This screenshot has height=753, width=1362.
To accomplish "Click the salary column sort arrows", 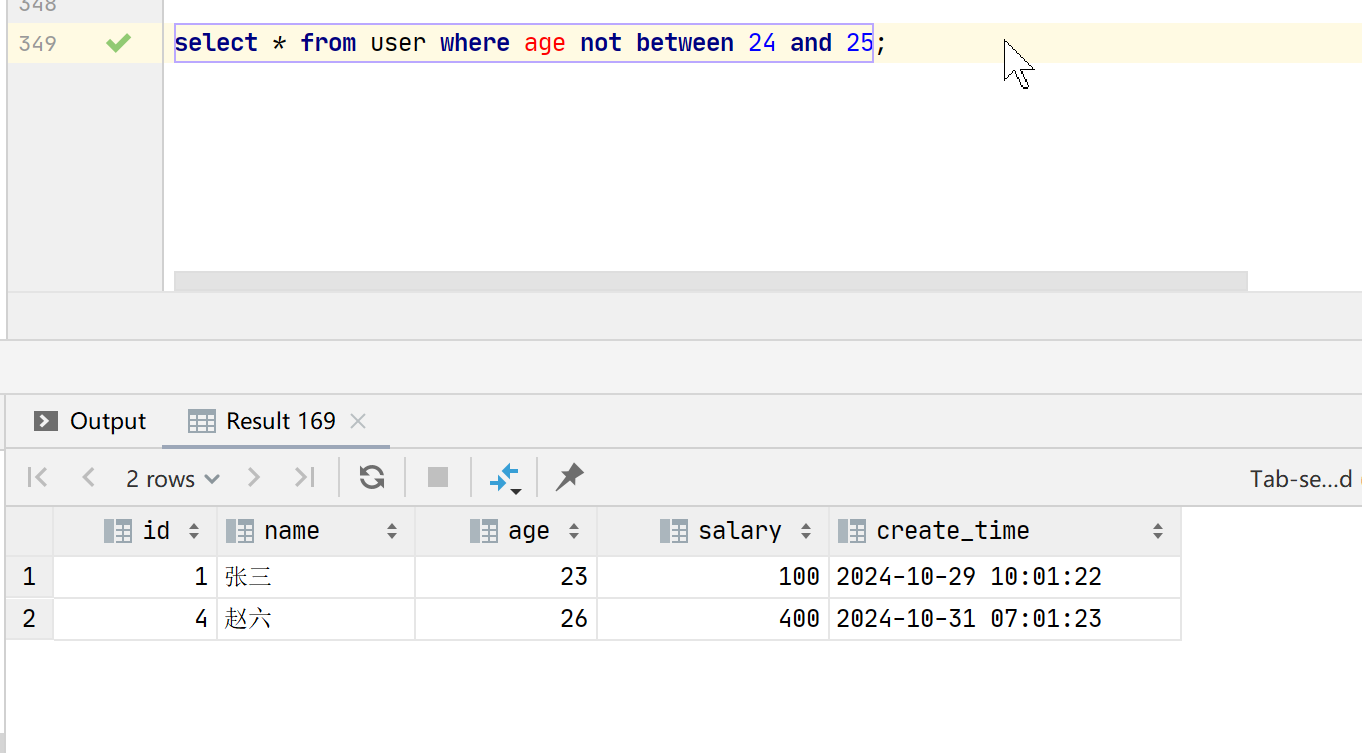I will (806, 531).
